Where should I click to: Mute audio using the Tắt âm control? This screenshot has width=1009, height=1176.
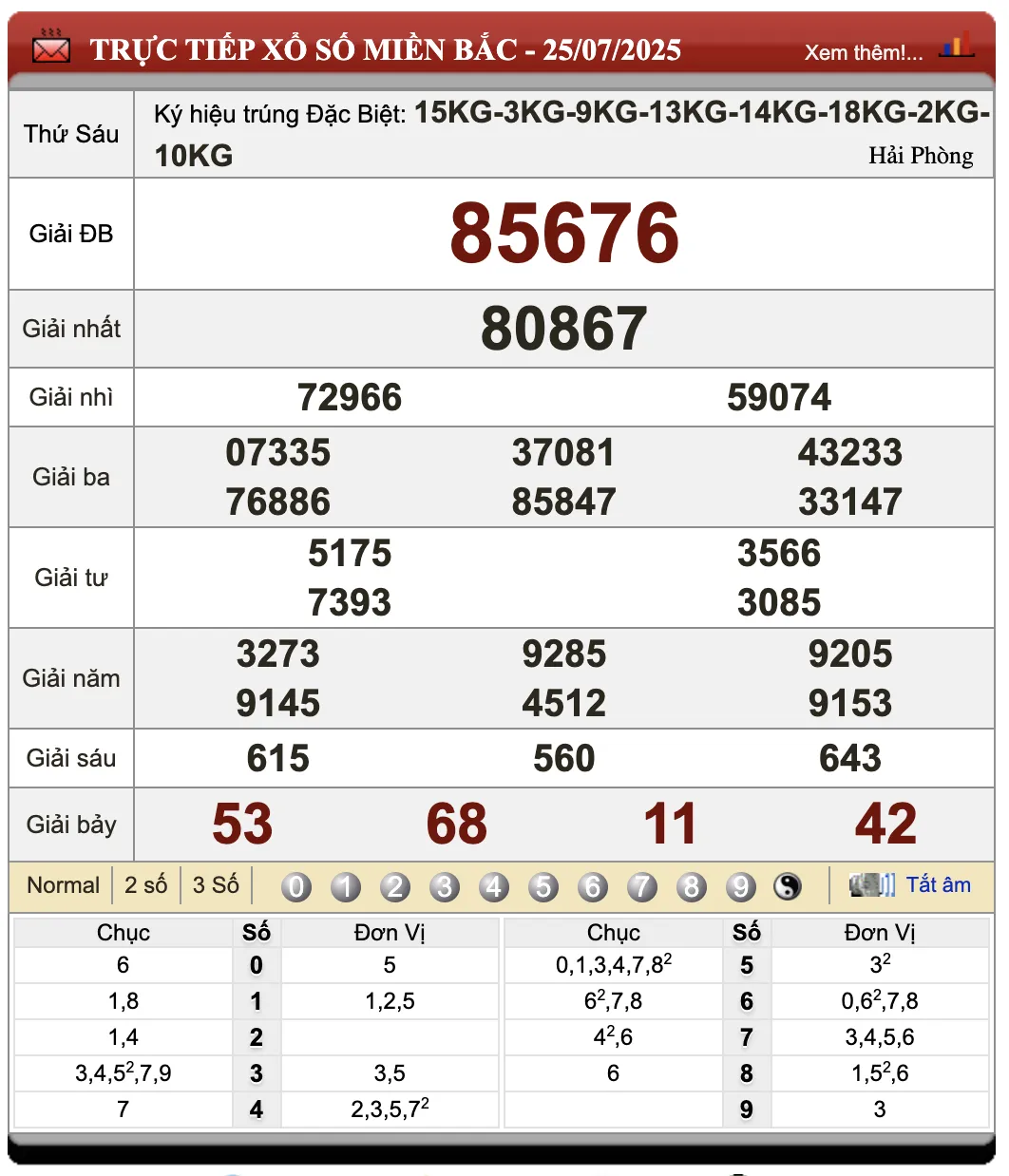(942, 884)
